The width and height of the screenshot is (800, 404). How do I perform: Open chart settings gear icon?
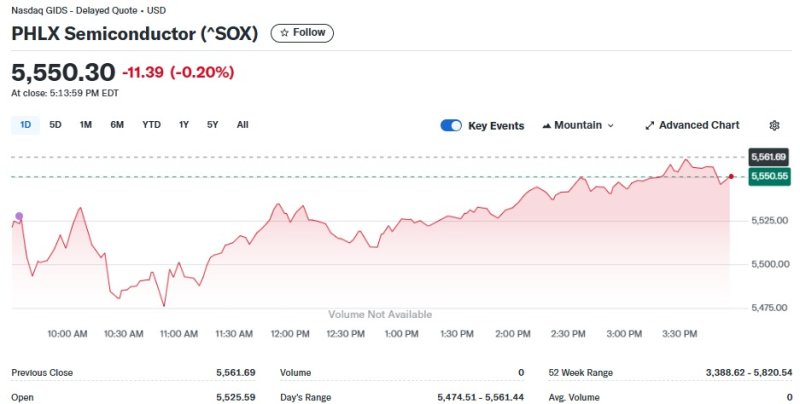pos(774,125)
